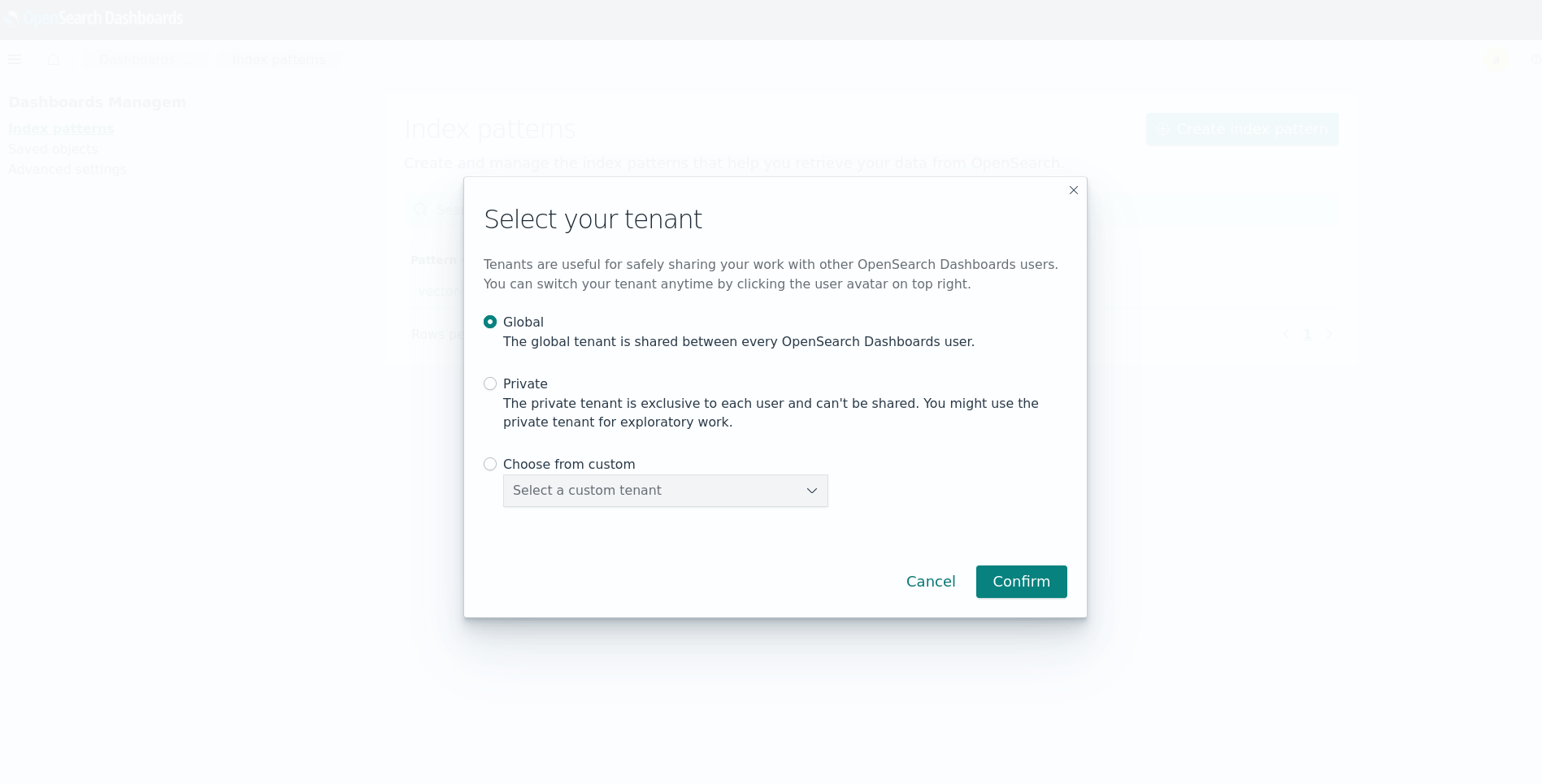Click the search magnifier icon
The image size is (1542, 784).
pos(419,210)
